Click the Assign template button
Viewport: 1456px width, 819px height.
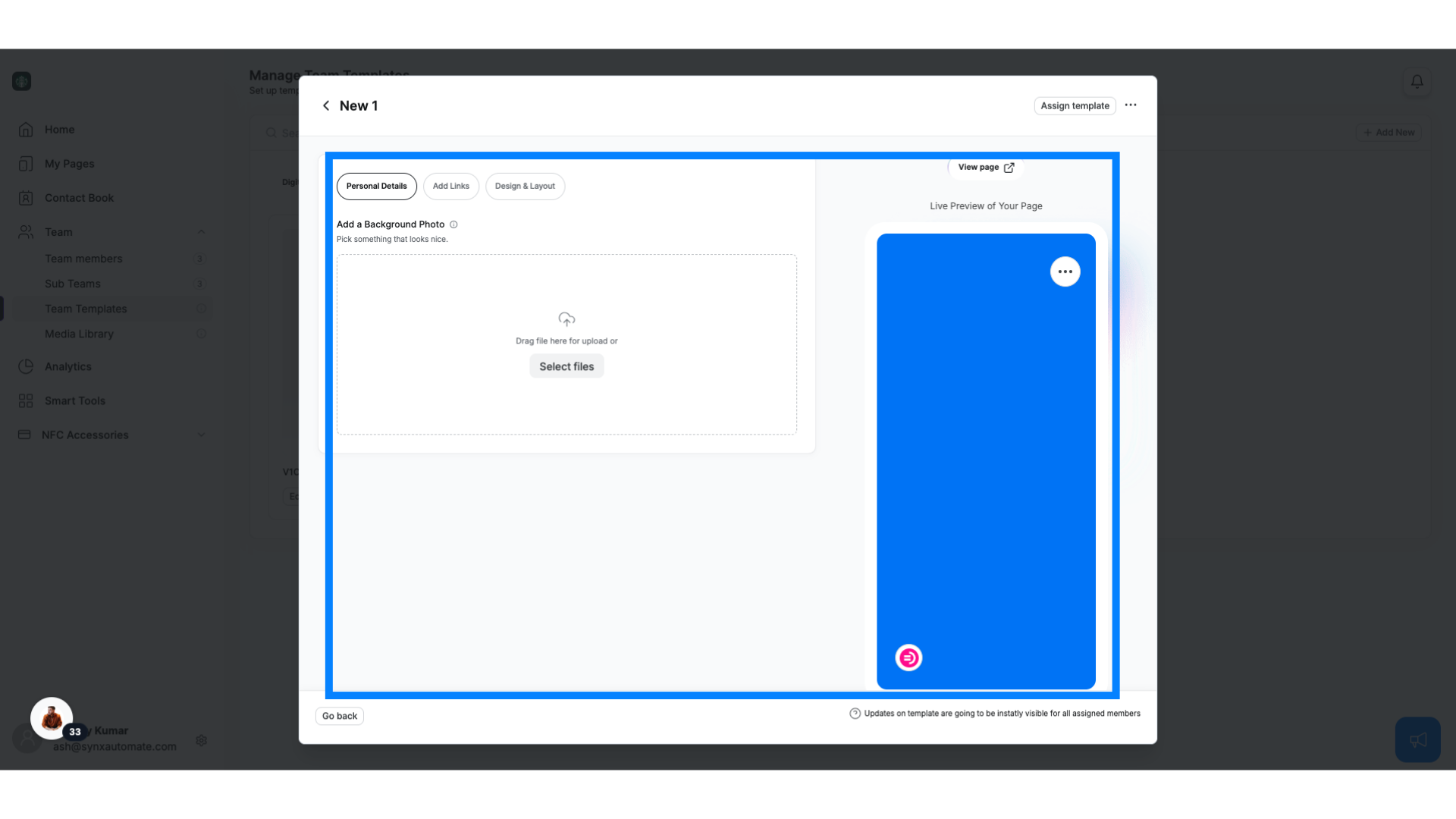pos(1075,105)
